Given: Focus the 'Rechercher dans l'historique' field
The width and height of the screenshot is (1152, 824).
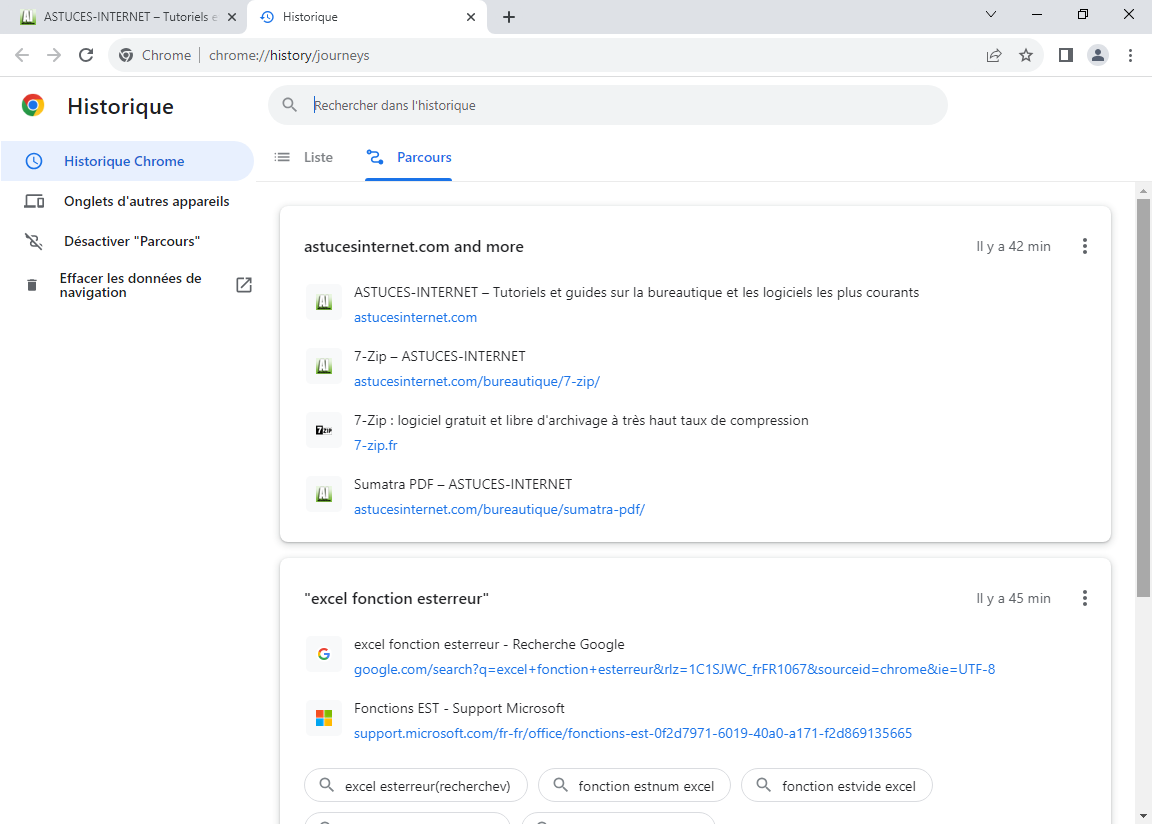Looking at the screenshot, I should pos(608,105).
